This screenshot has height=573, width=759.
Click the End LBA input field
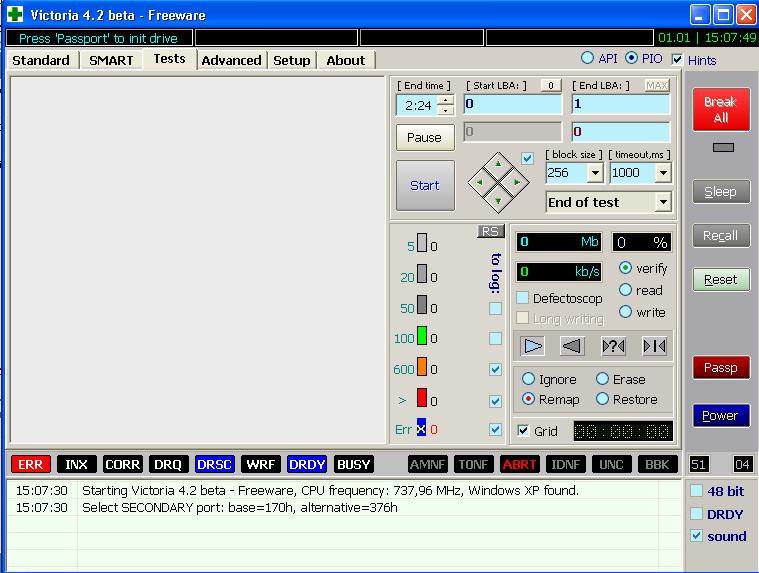[x=621, y=104]
